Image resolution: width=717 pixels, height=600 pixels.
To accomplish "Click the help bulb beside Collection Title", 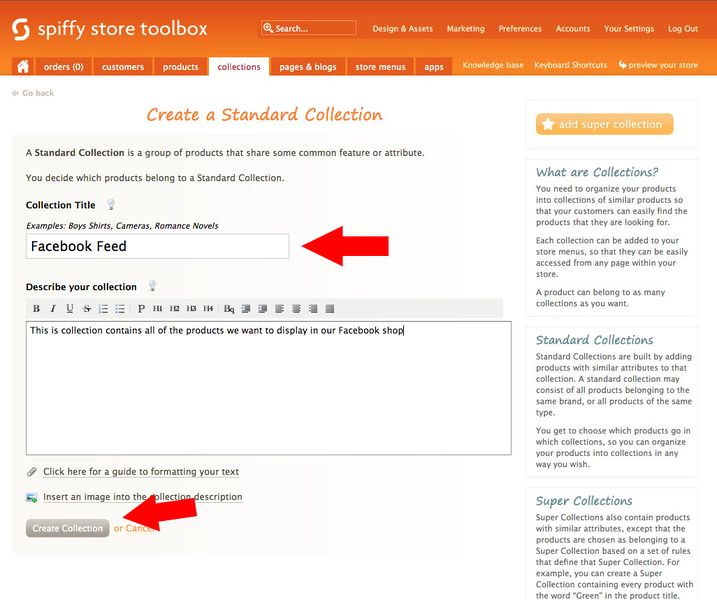I will click(111, 205).
